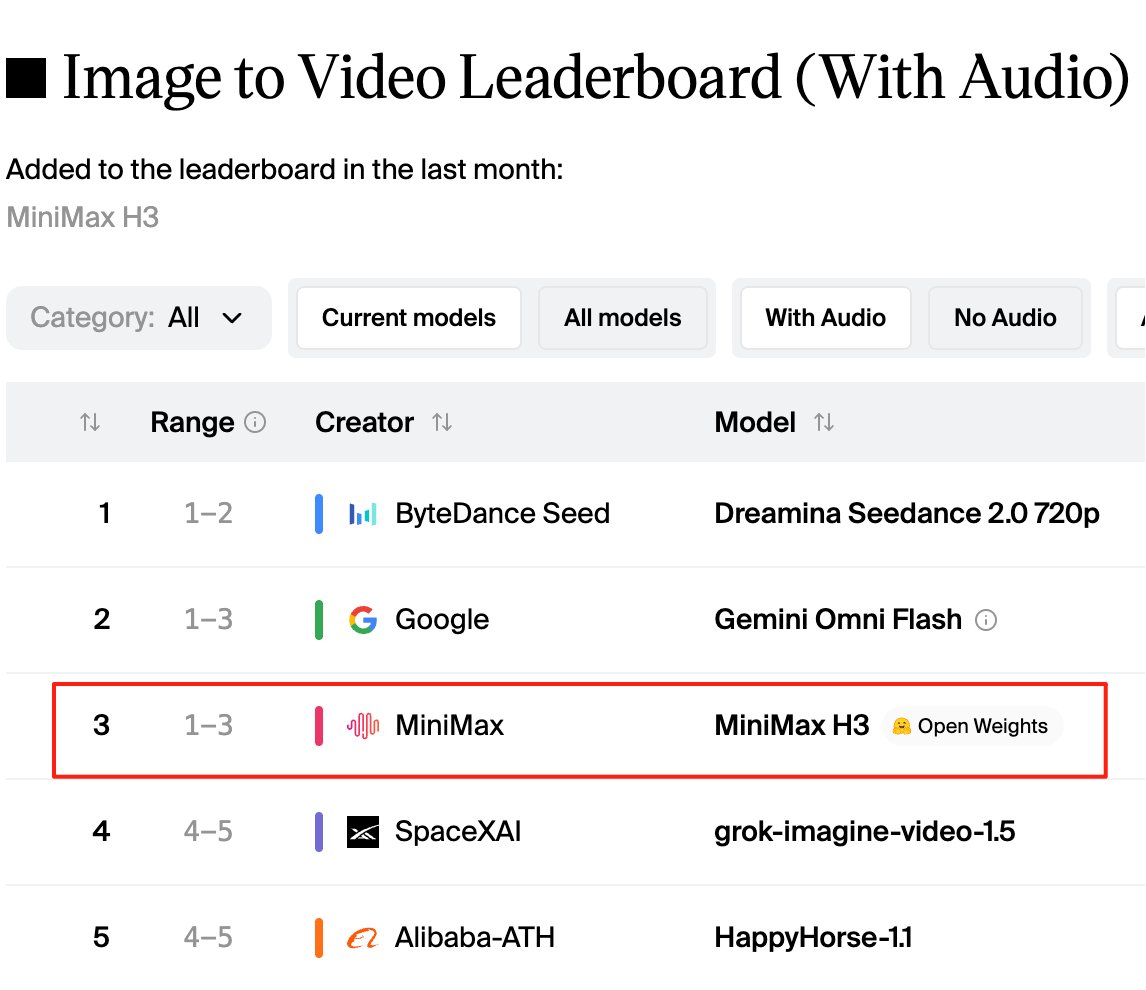Image resolution: width=1146 pixels, height=990 pixels.
Task: Click the Model column header
Action: click(754, 422)
